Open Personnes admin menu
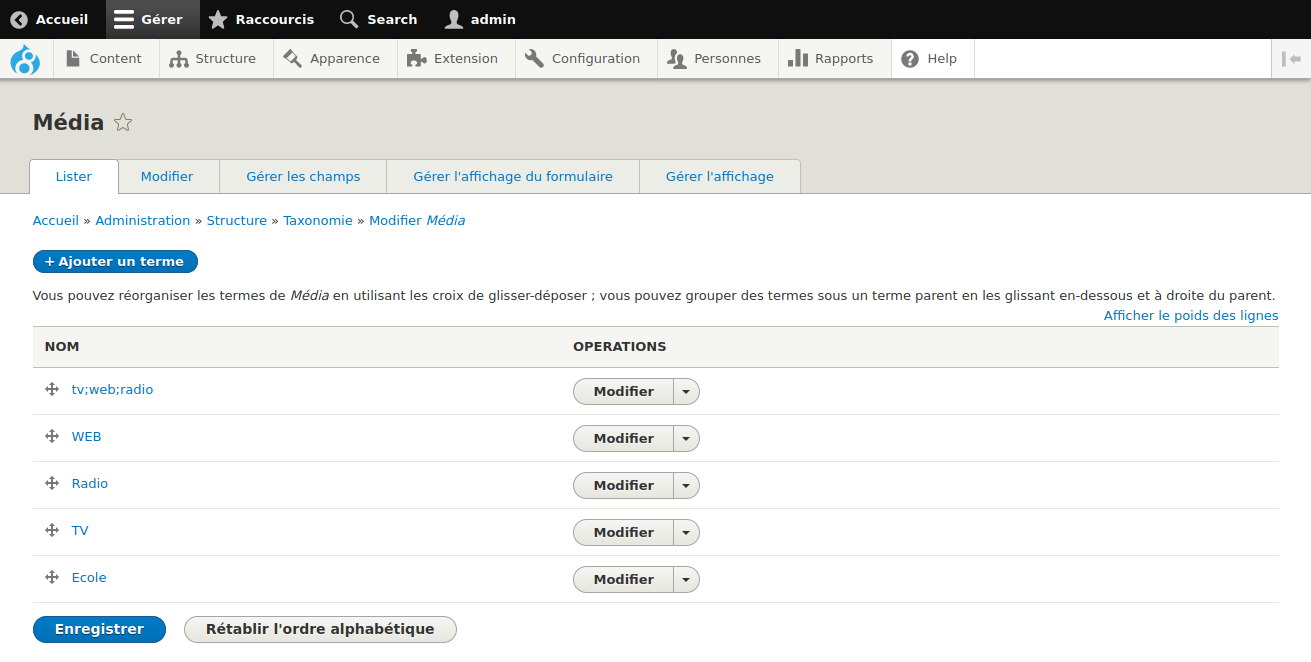This screenshot has height=662, width=1311. coord(716,59)
